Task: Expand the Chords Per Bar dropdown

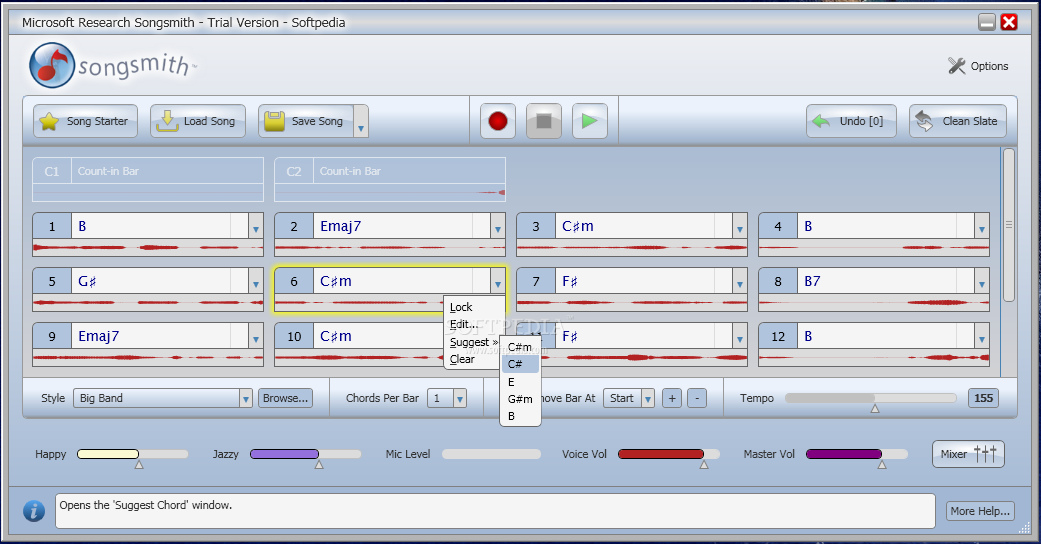Action: pos(459,399)
